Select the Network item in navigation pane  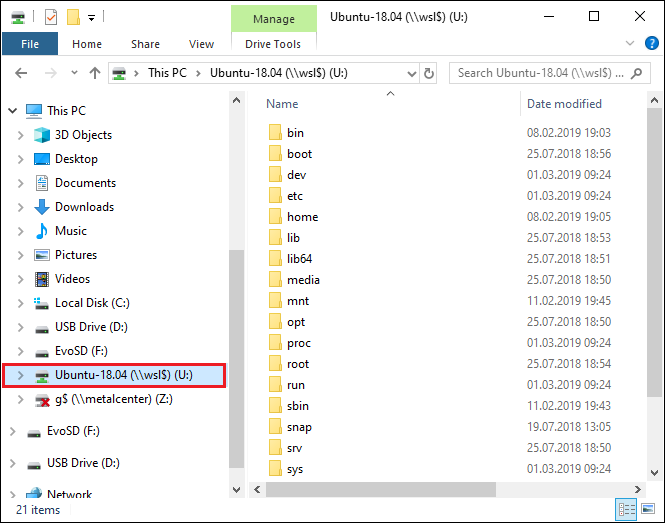click(x=69, y=495)
